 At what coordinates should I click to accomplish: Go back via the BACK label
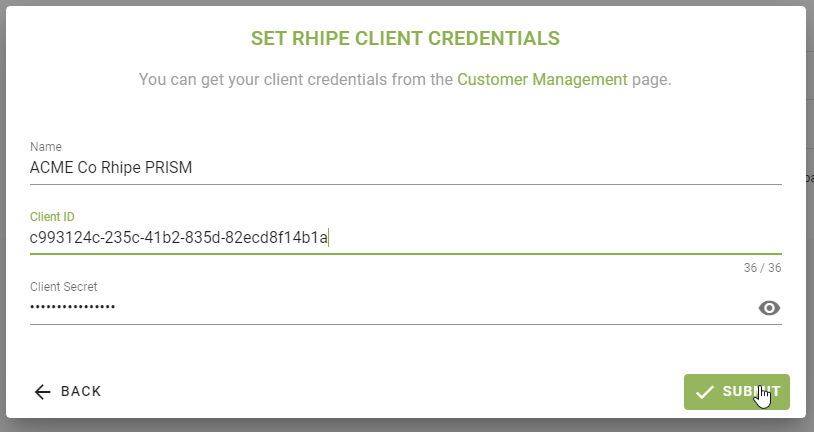tap(81, 391)
